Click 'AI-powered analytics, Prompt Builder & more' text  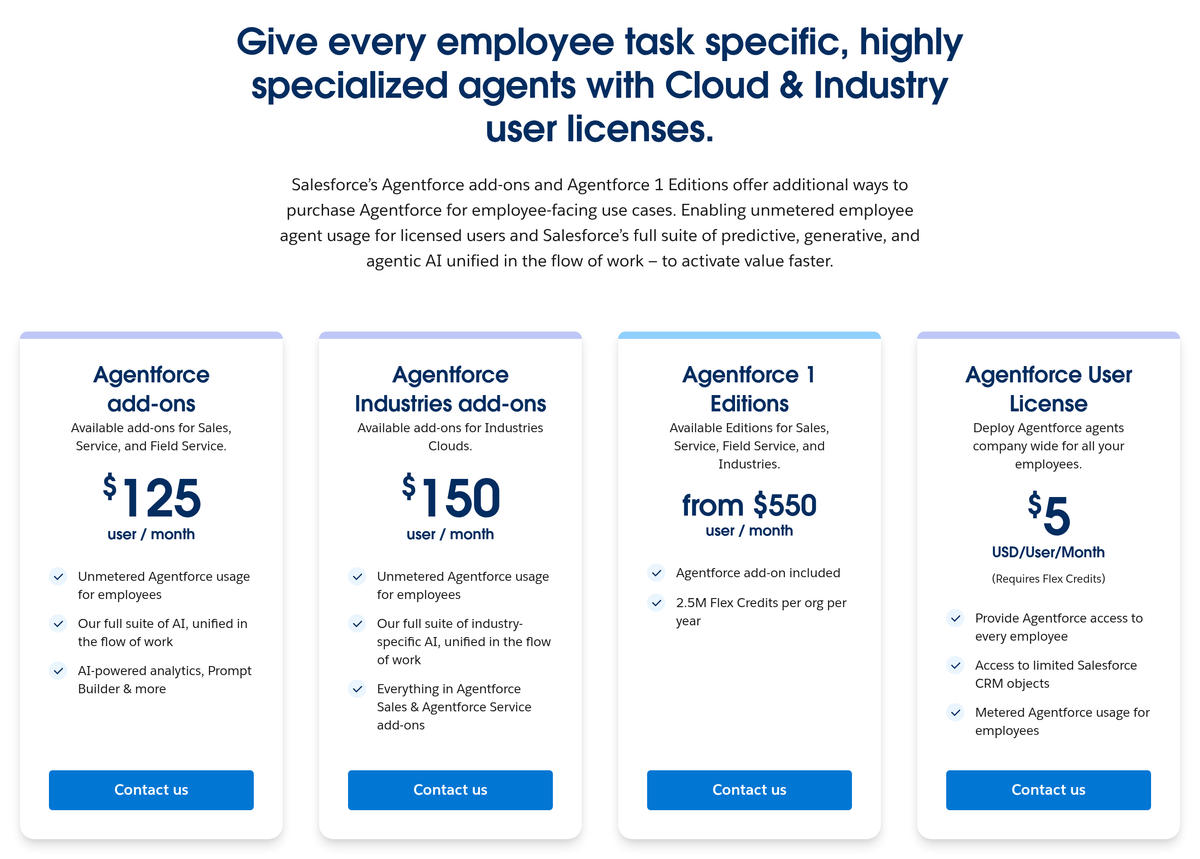pos(165,680)
